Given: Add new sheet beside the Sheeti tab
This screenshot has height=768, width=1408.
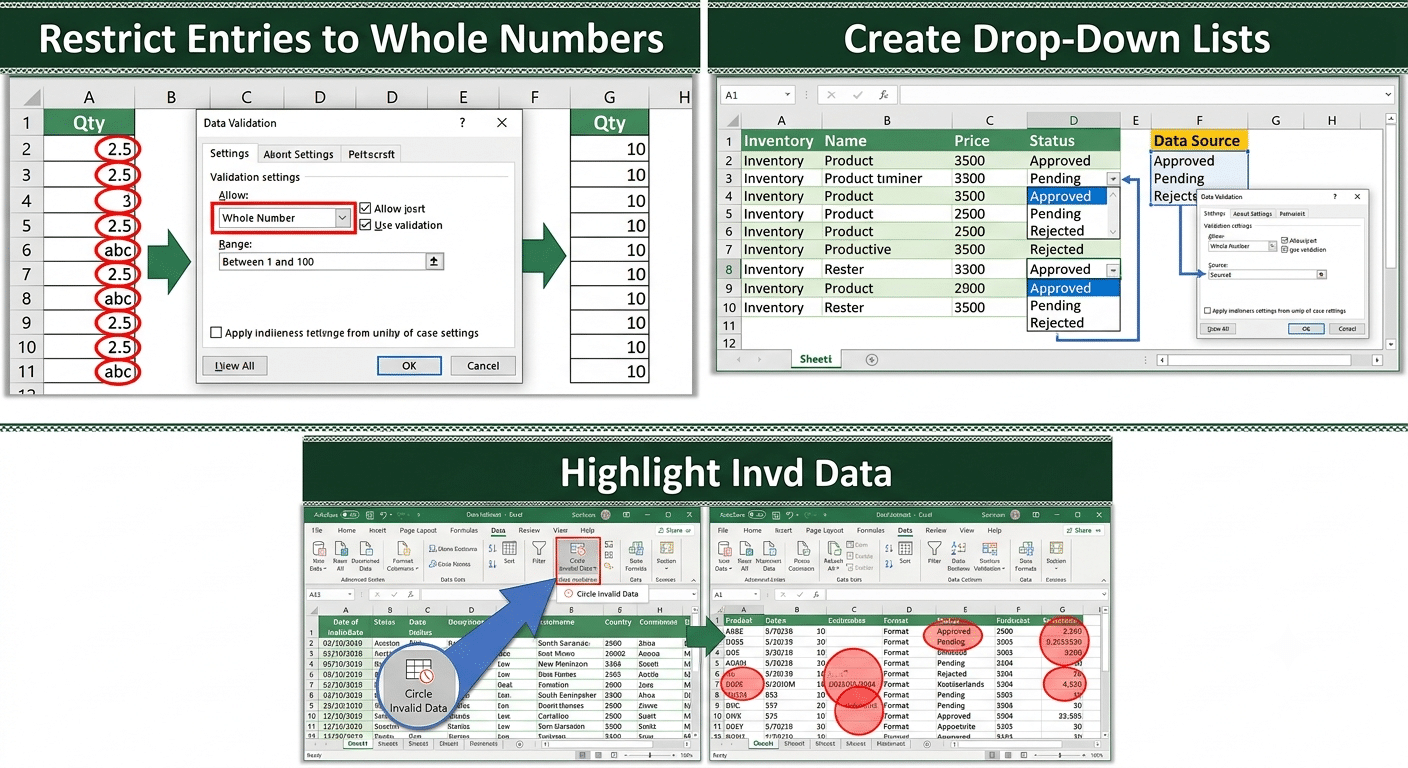Looking at the screenshot, I should click(x=872, y=359).
